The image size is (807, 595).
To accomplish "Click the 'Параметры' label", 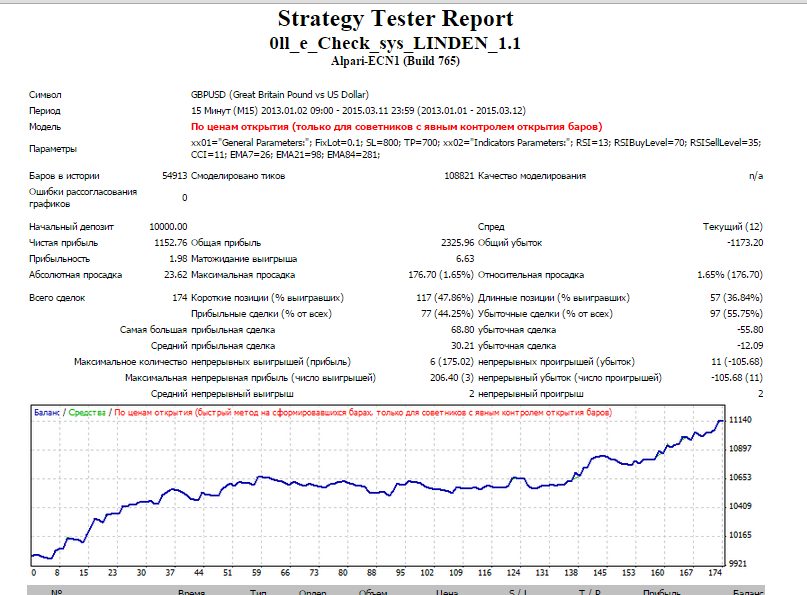I will pyautogui.click(x=53, y=149).
